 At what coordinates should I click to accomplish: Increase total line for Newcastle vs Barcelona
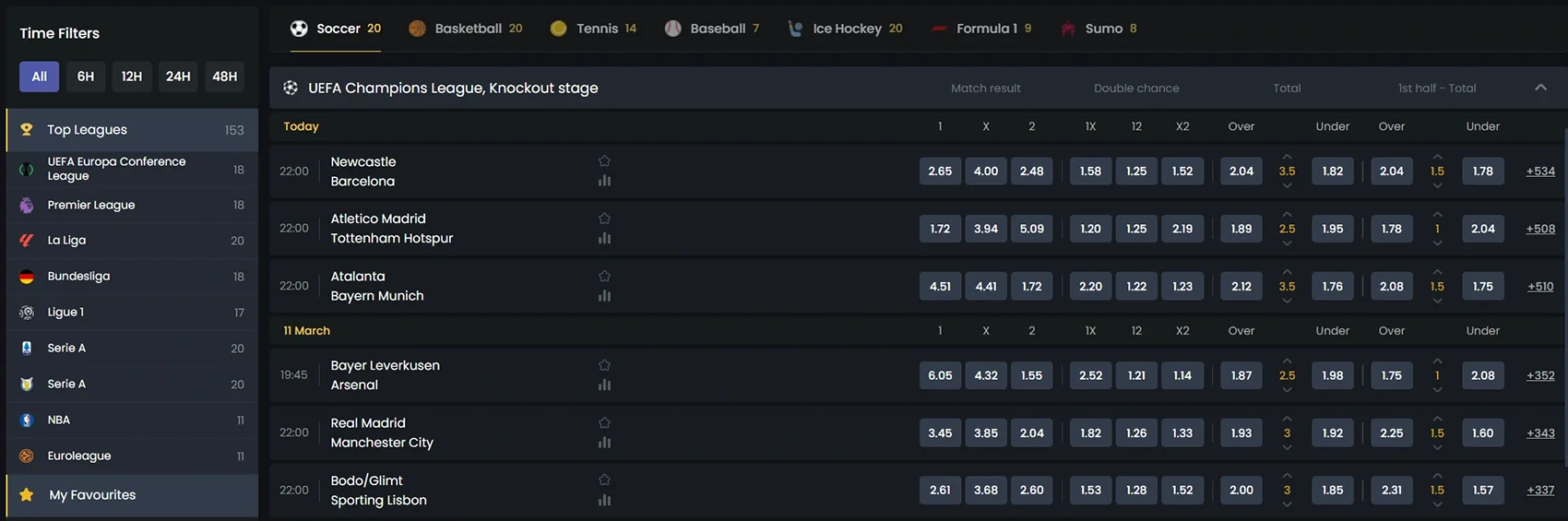coord(1287,157)
